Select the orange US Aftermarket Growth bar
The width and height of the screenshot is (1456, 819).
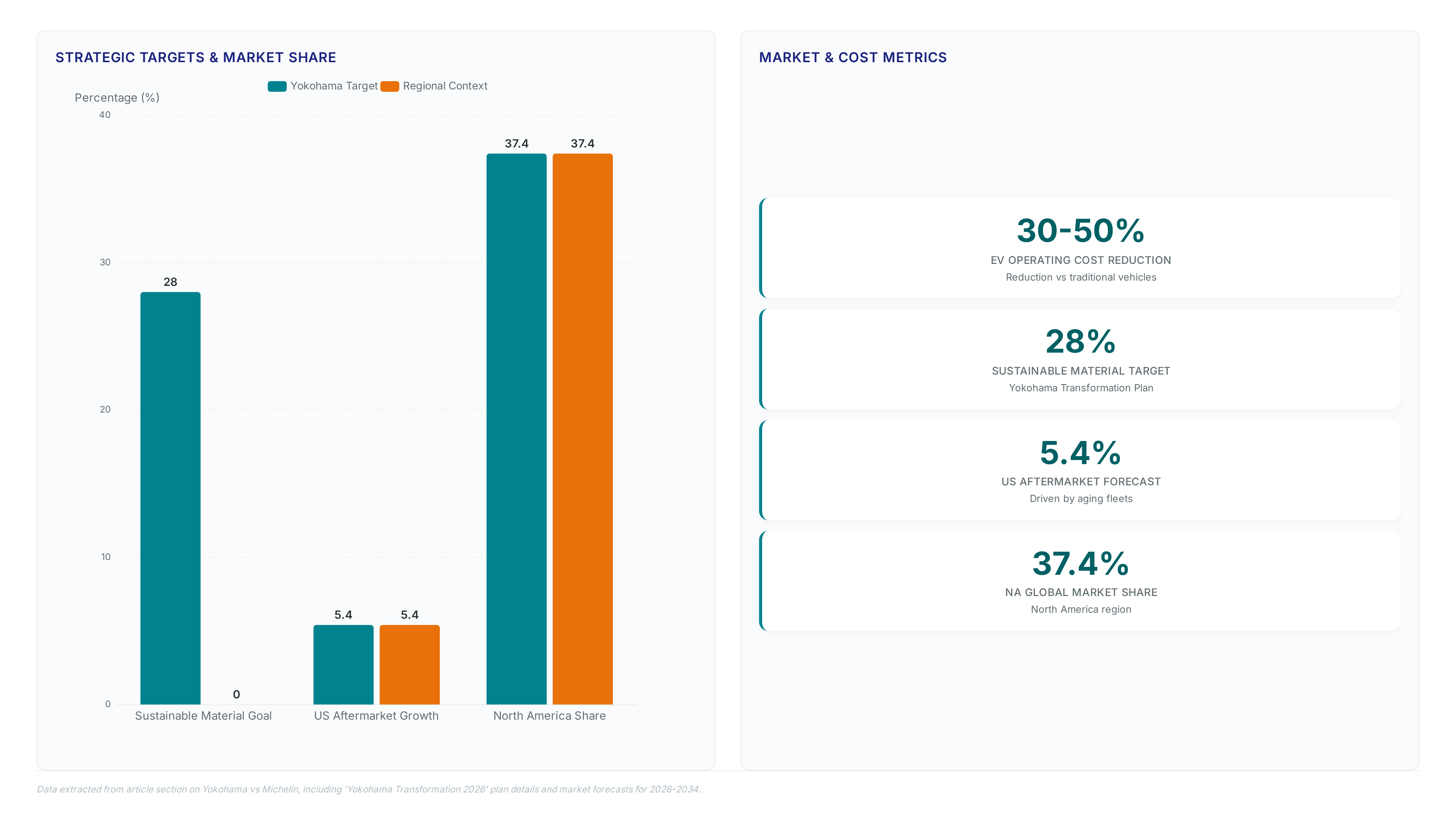410,665
